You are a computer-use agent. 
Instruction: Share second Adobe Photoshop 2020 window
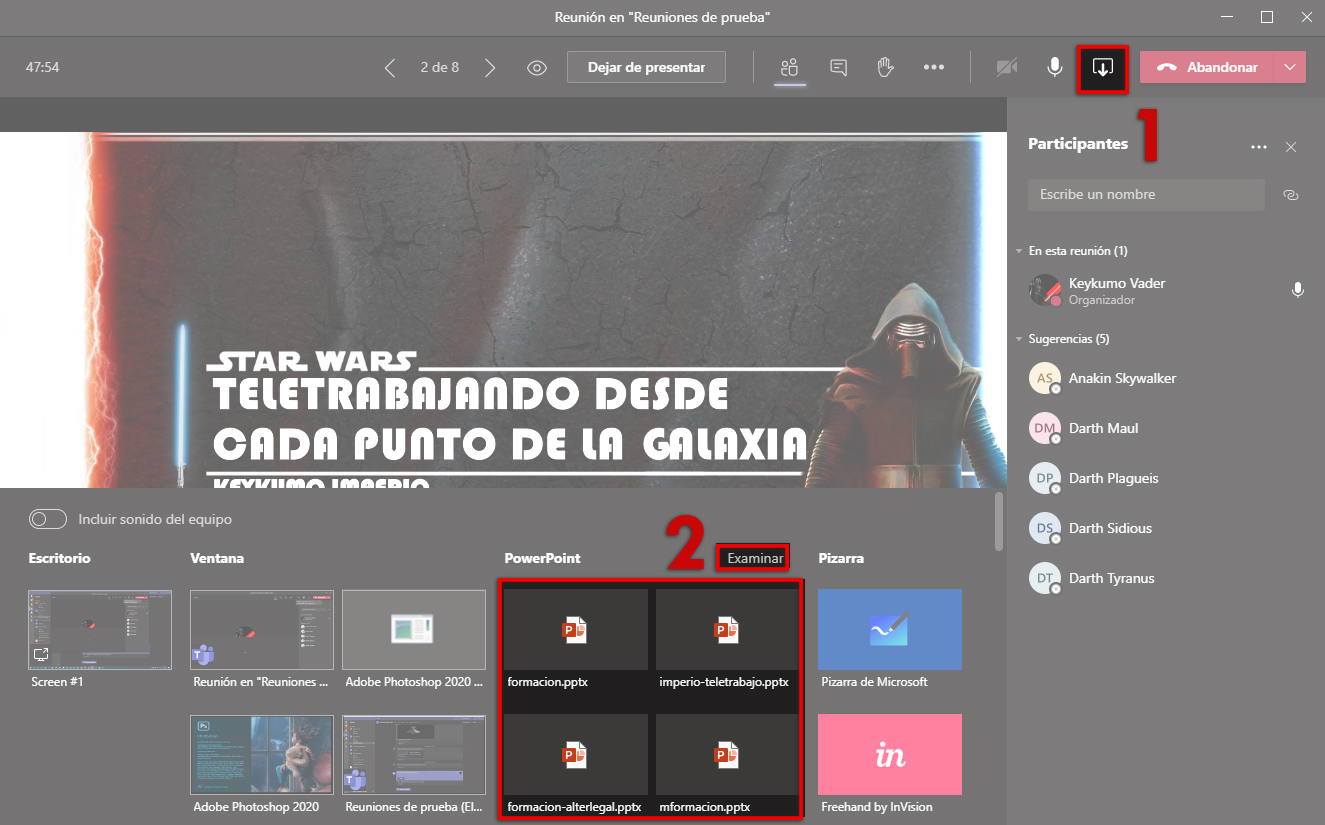[262, 755]
